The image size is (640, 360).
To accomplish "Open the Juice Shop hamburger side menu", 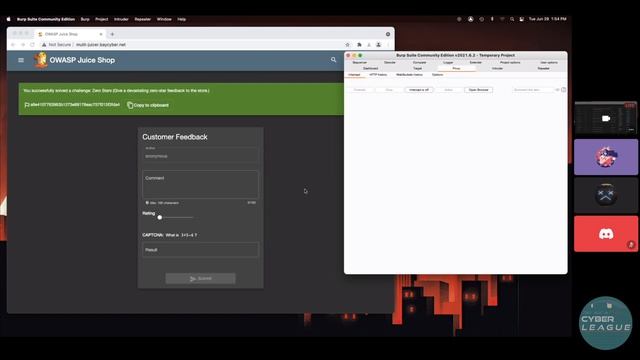I will pos(21,60).
